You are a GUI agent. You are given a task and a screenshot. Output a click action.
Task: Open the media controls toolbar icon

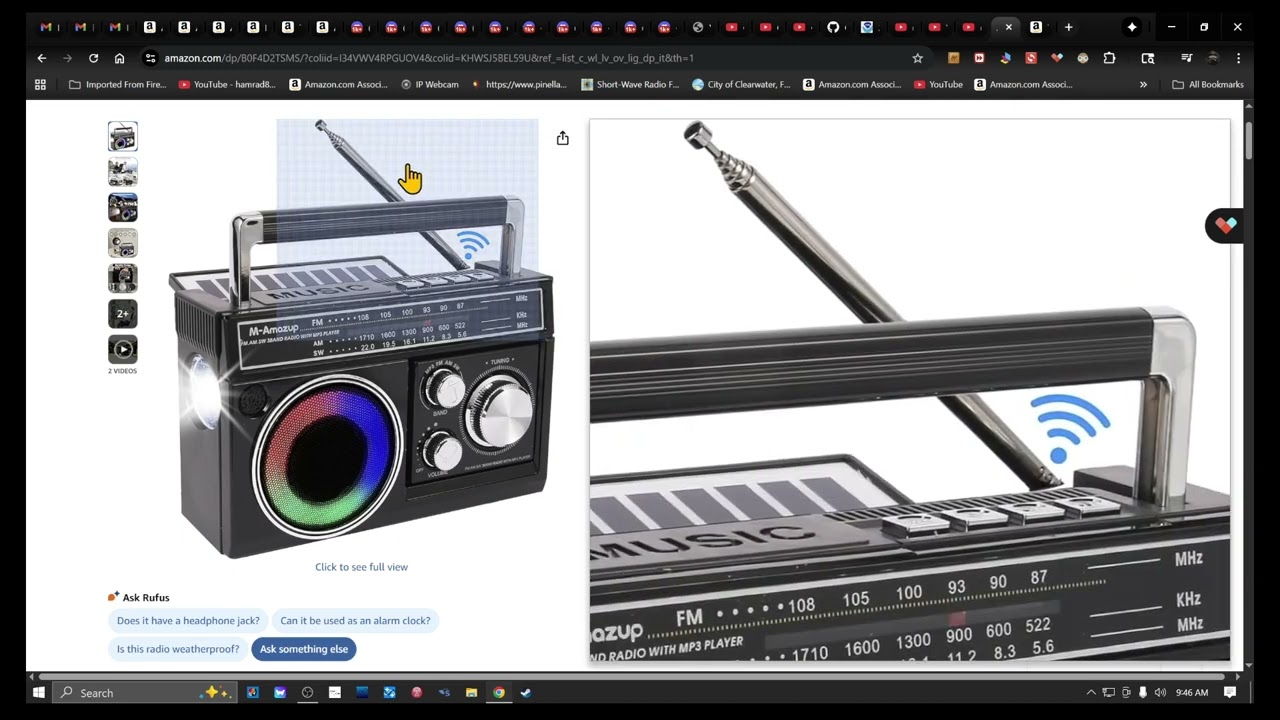point(1187,58)
